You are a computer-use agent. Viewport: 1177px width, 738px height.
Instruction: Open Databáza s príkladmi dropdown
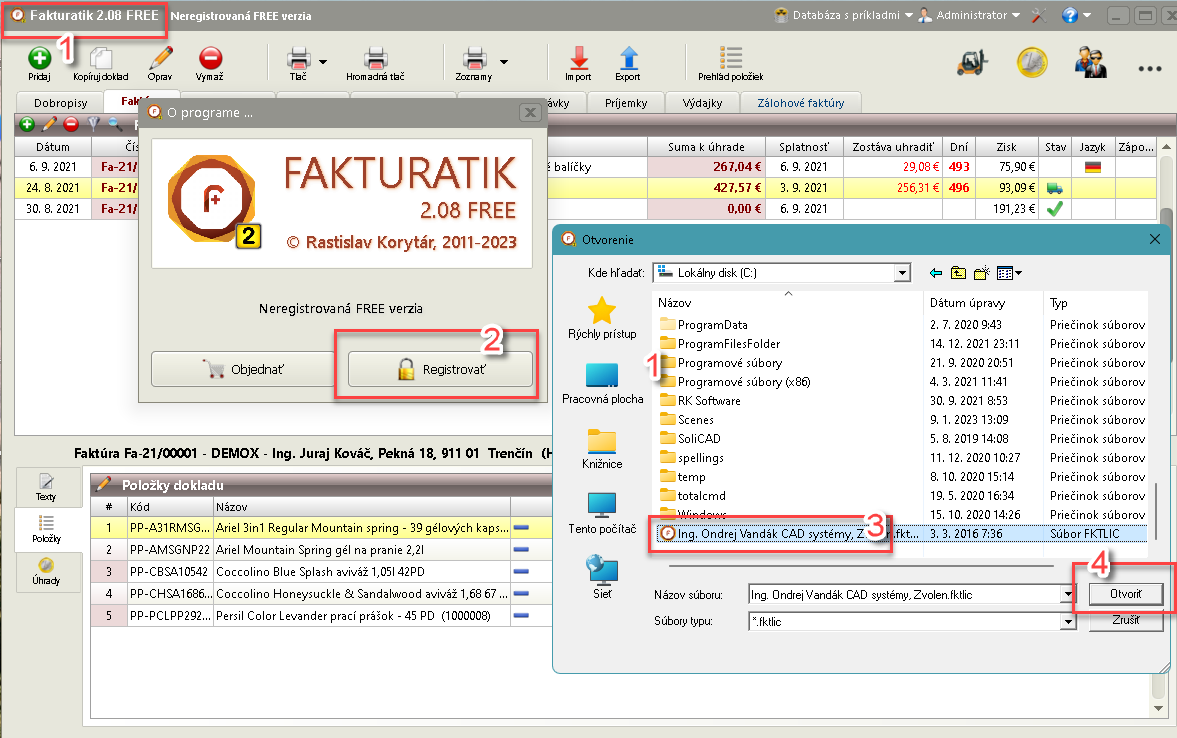(844, 15)
